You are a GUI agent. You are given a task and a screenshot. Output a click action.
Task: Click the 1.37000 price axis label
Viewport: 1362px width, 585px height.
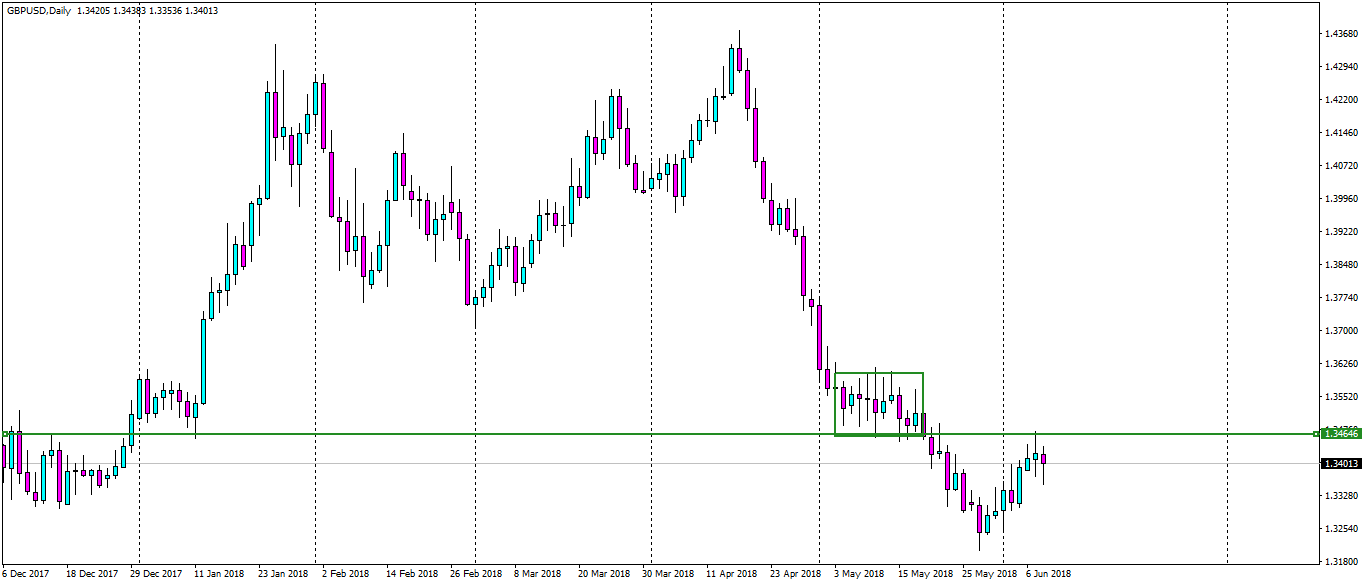pos(1340,331)
